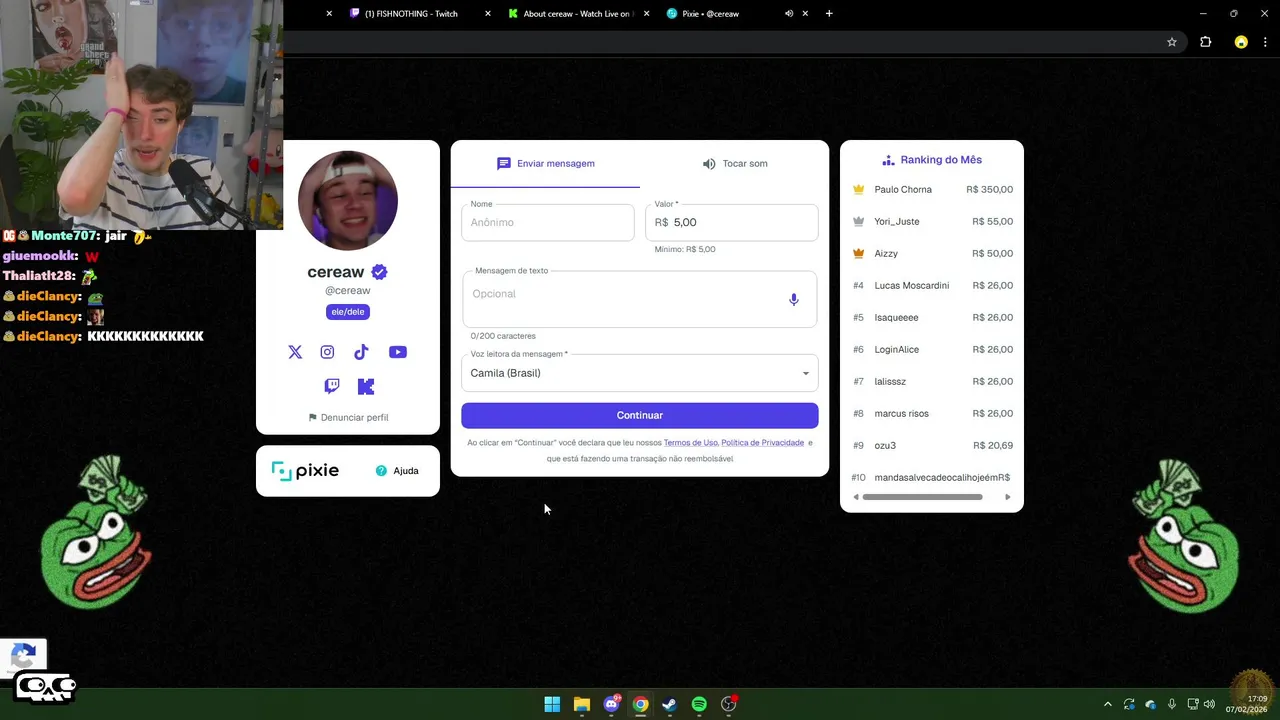
Task: Open Steam from taskbar
Action: [x=670, y=704]
